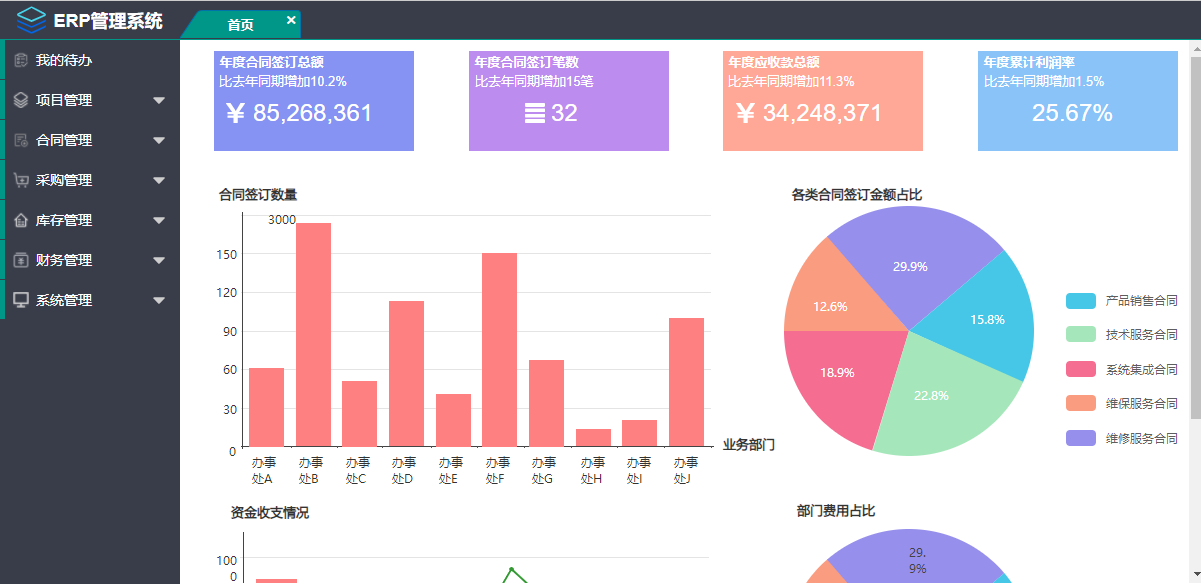Click the 维保服务合同 orange legend swatch

coord(1081,404)
